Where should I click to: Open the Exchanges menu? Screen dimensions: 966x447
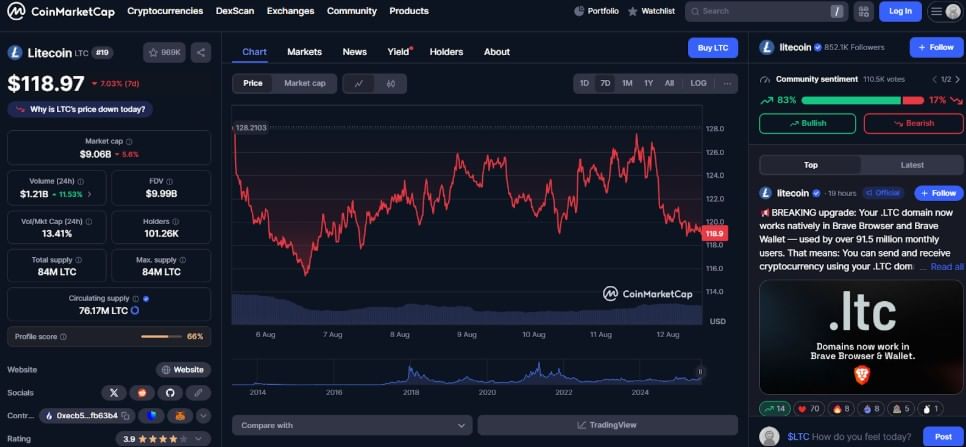pyautogui.click(x=290, y=11)
